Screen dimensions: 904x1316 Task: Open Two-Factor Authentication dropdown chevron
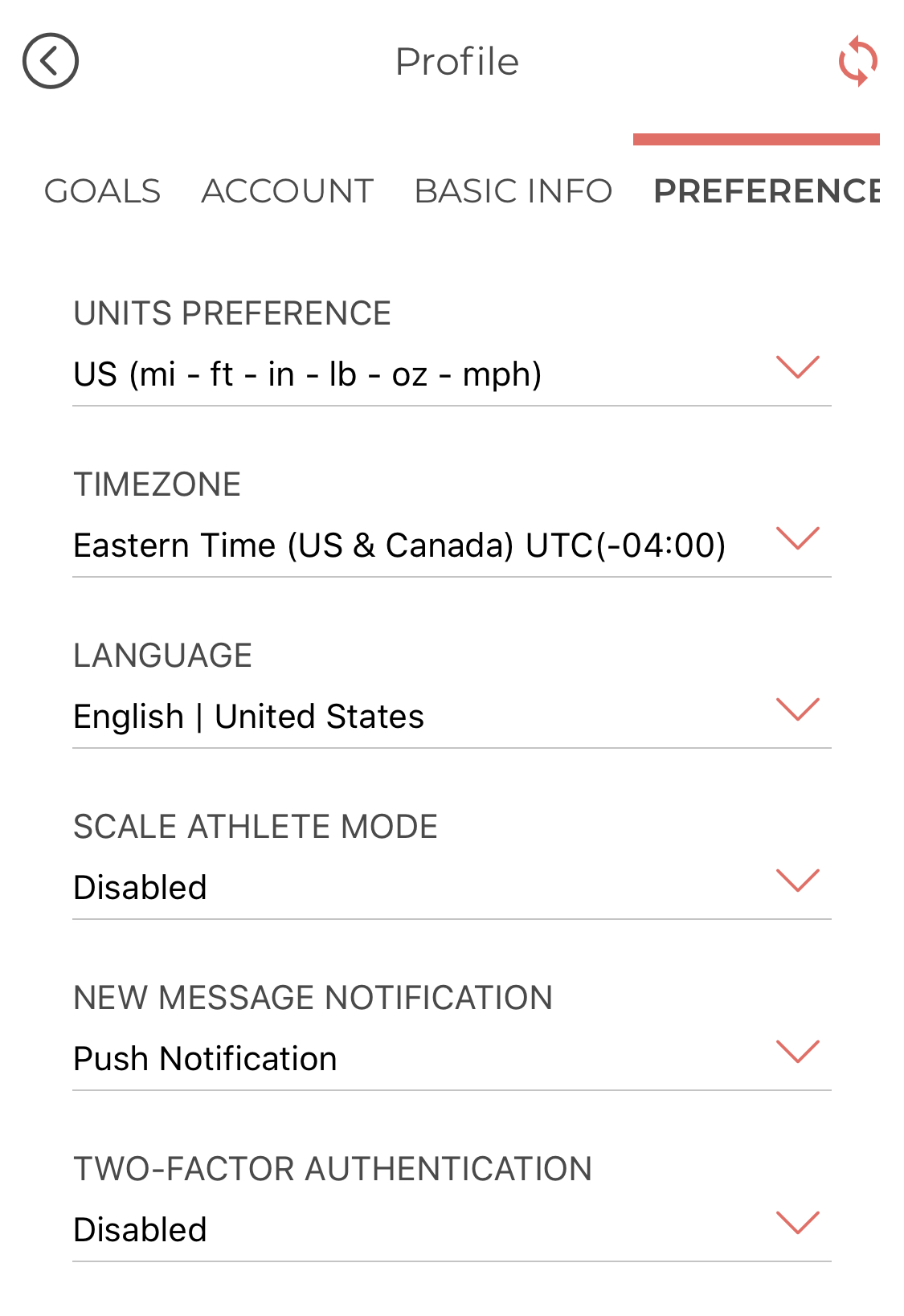[x=797, y=1223]
